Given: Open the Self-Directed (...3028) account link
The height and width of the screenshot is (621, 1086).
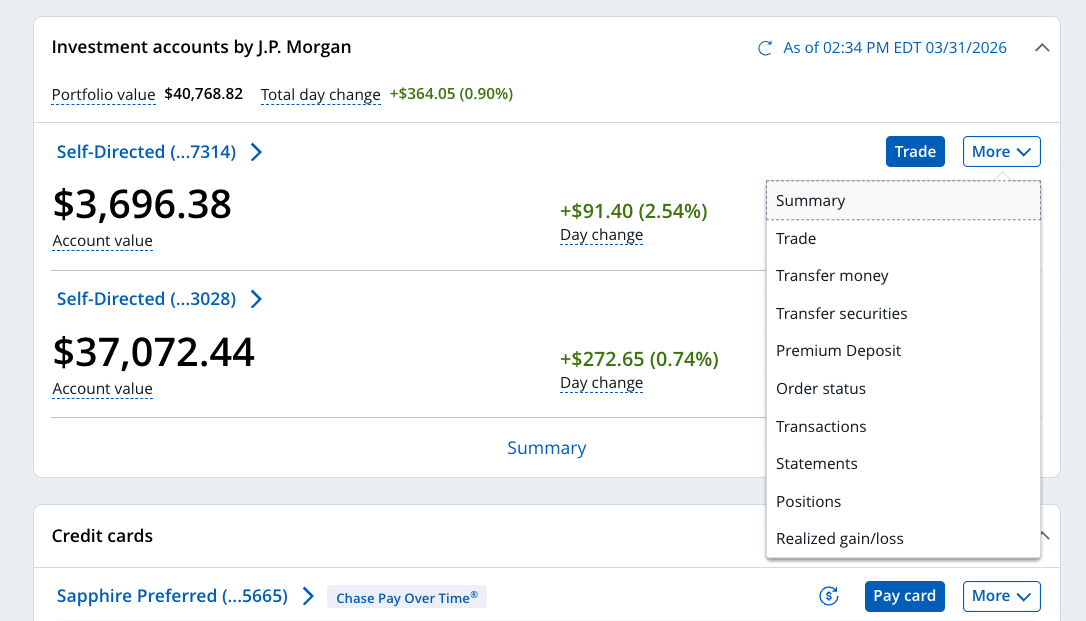Looking at the screenshot, I should [x=146, y=299].
